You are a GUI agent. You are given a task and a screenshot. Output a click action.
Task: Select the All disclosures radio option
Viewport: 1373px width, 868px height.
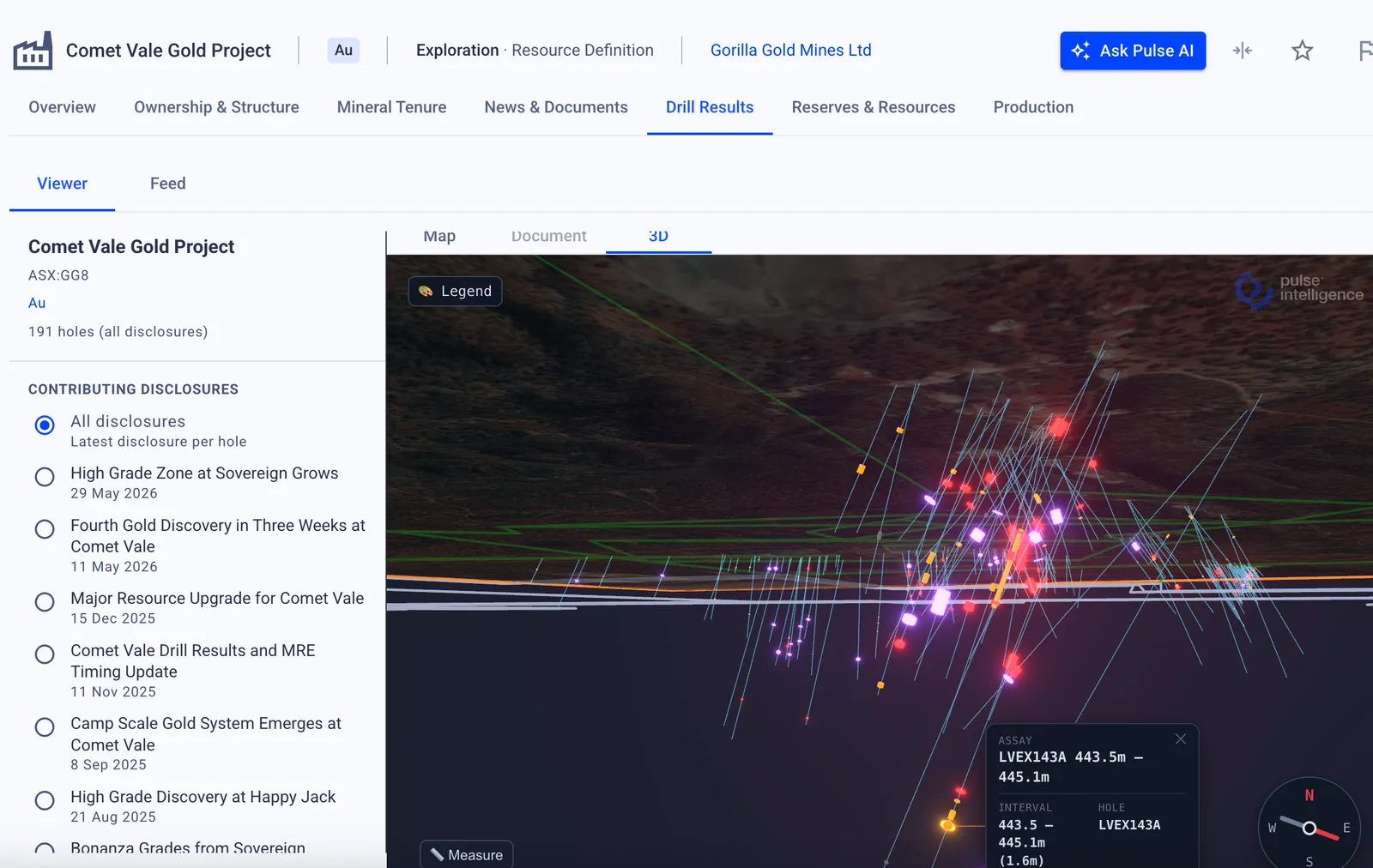[x=45, y=425]
